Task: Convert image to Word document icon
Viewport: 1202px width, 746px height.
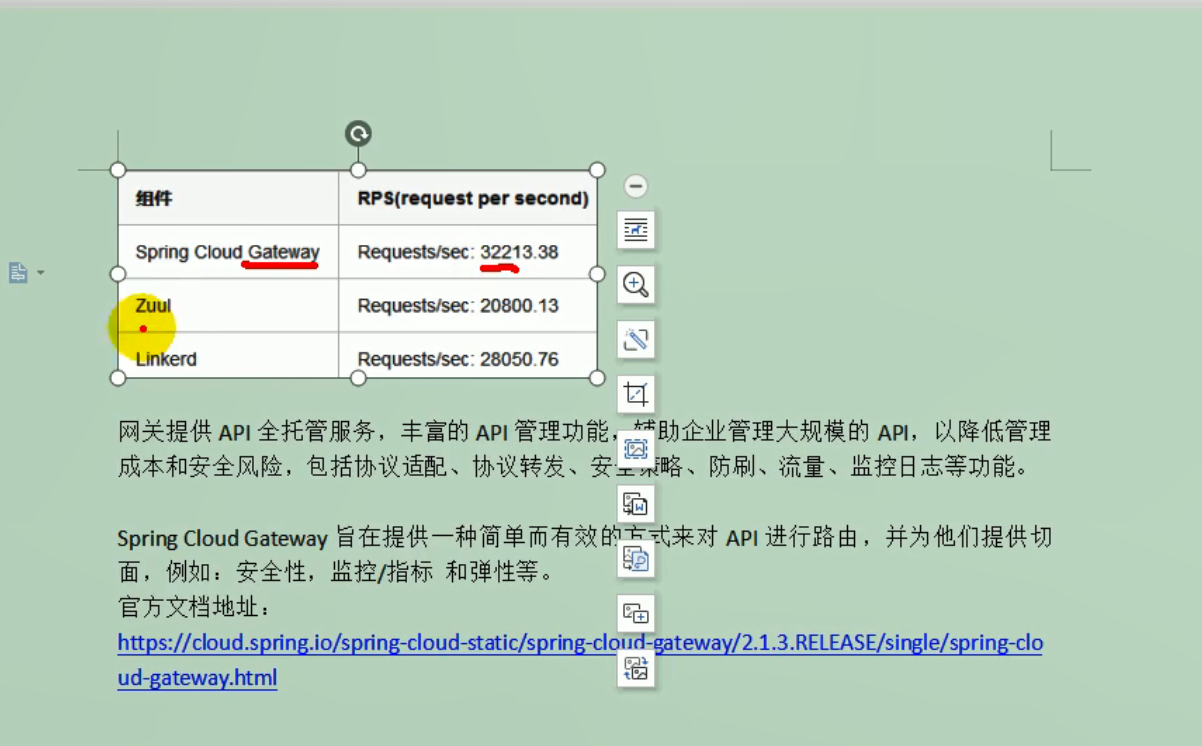Action: click(636, 503)
